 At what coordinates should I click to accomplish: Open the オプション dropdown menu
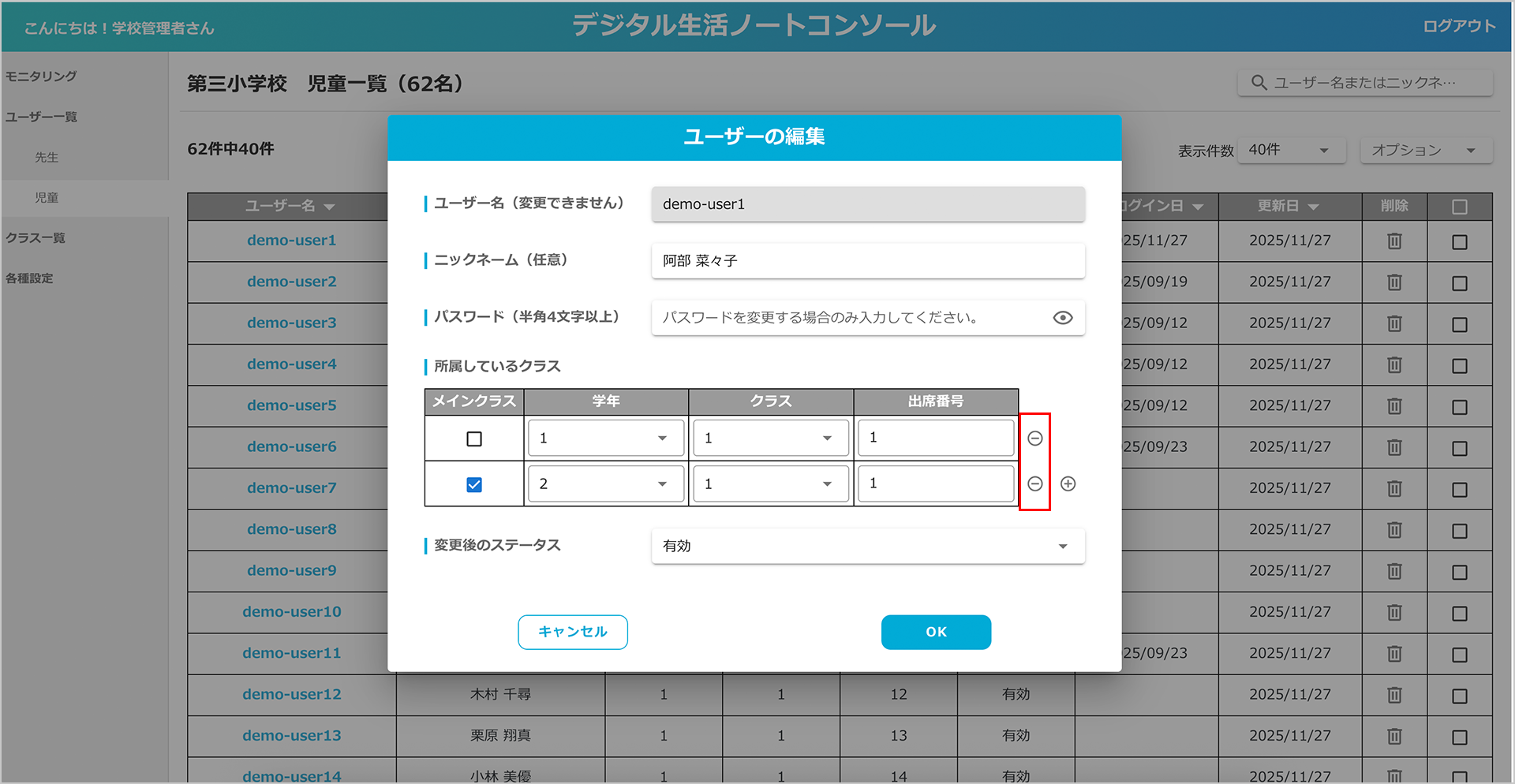coord(1425,150)
